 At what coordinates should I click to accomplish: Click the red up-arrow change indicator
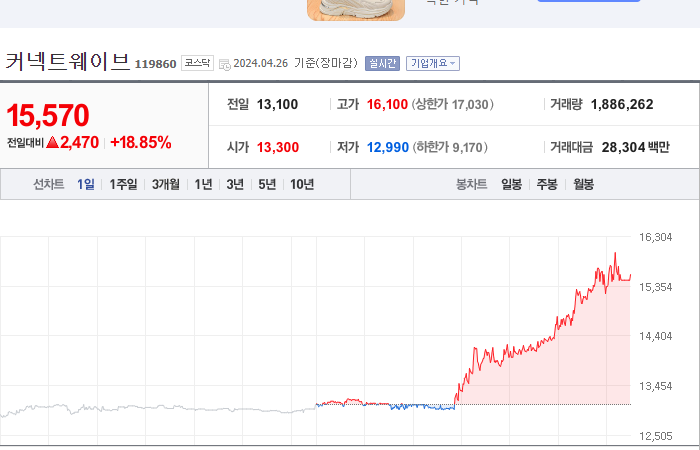click(x=52, y=142)
